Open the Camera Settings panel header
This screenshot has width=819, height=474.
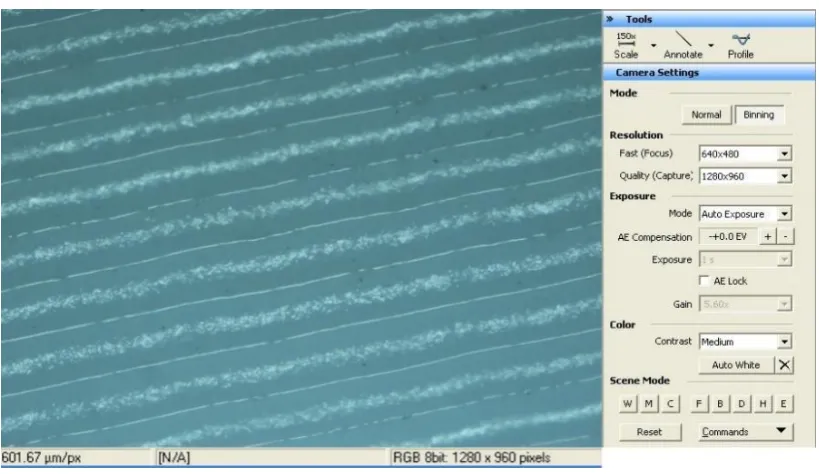(x=709, y=73)
